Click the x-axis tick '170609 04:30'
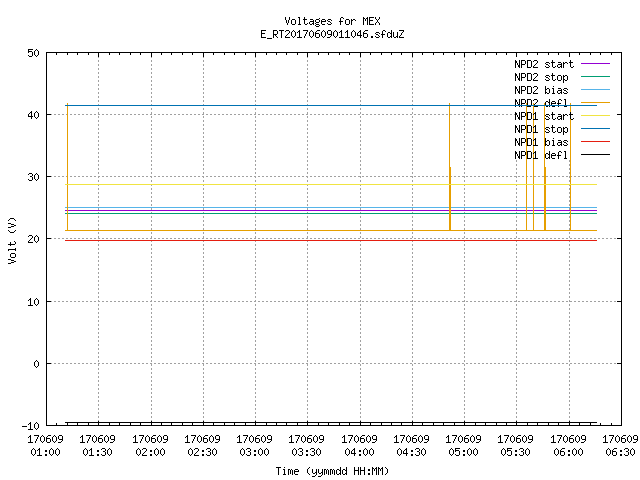Screen dimensions: 640x480 pyautogui.click(x=411, y=446)
